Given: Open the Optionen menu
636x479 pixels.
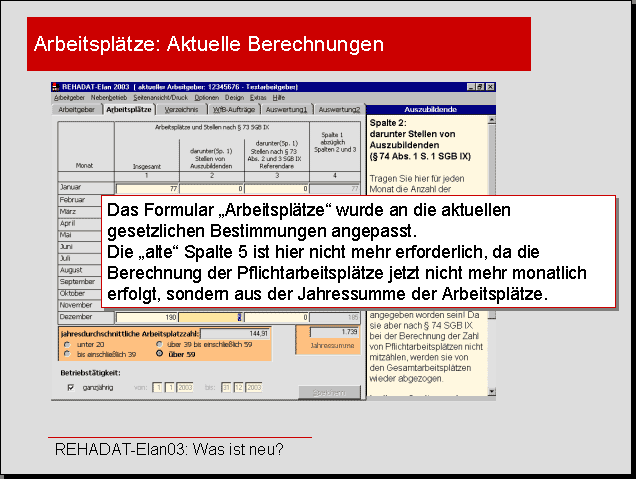Looking at the screenshot, I should [x=206, y=98].
